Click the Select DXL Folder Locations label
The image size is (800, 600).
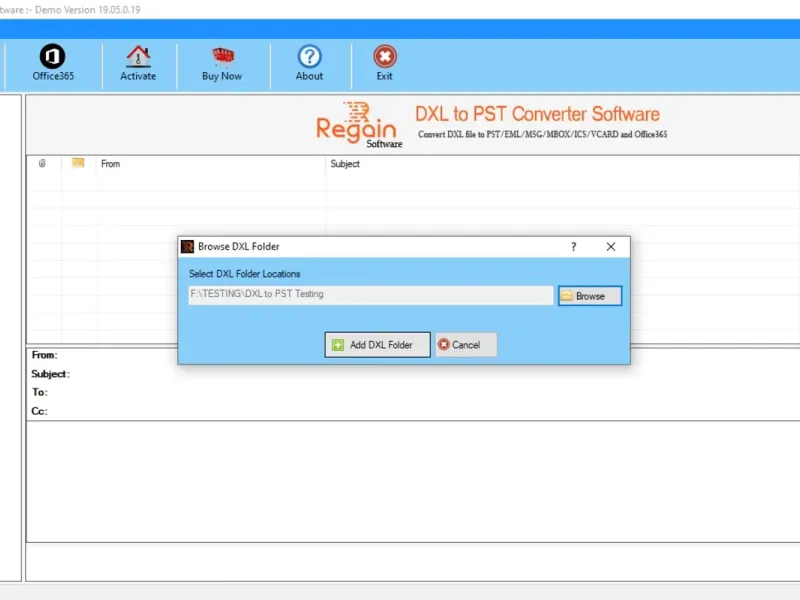[244, 274]
